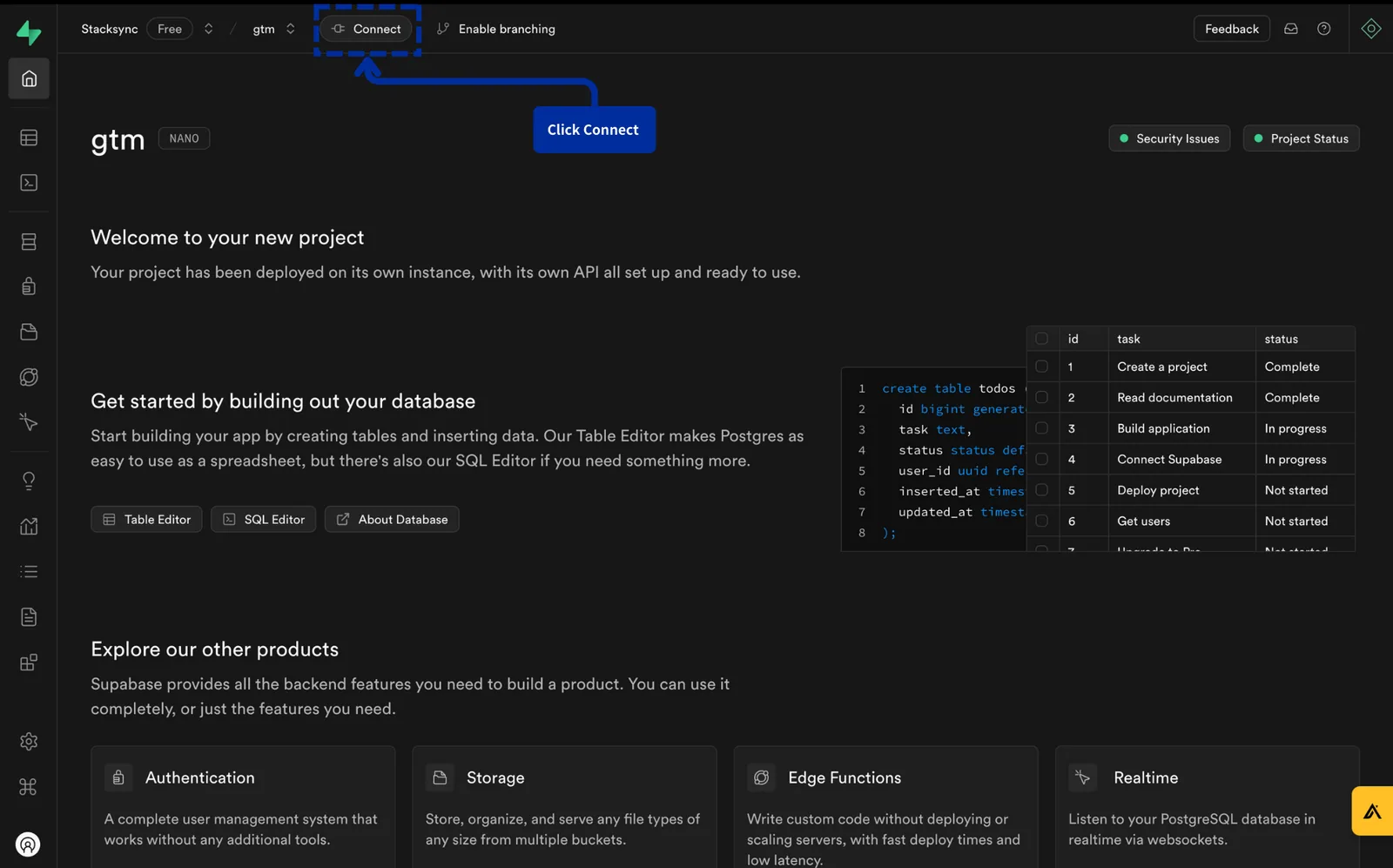
Task: Click the Storage card folder icon
Action: 440,777
